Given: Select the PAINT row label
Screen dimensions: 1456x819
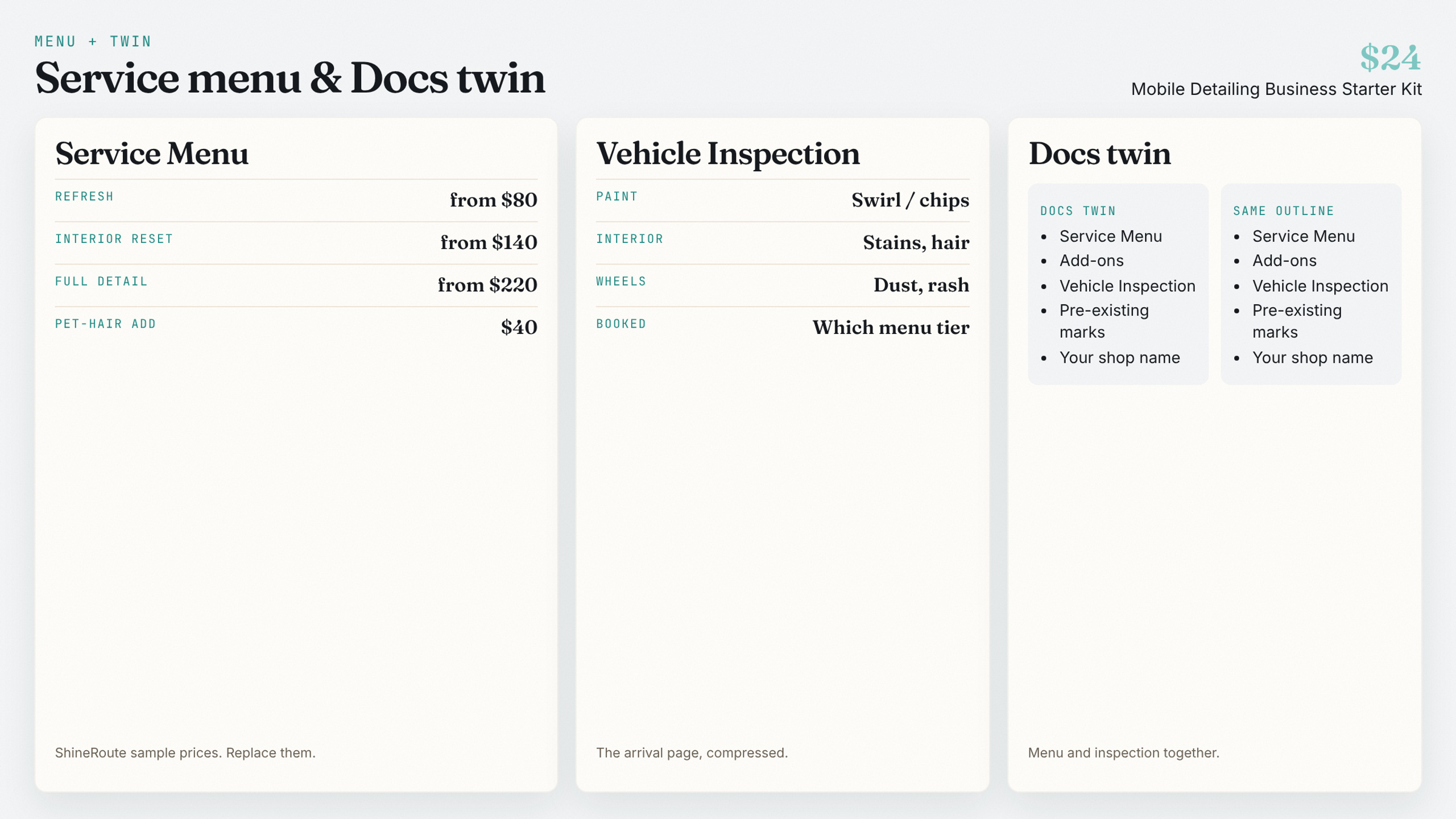Looking at the screenshot, I should (x=617, y=196).
